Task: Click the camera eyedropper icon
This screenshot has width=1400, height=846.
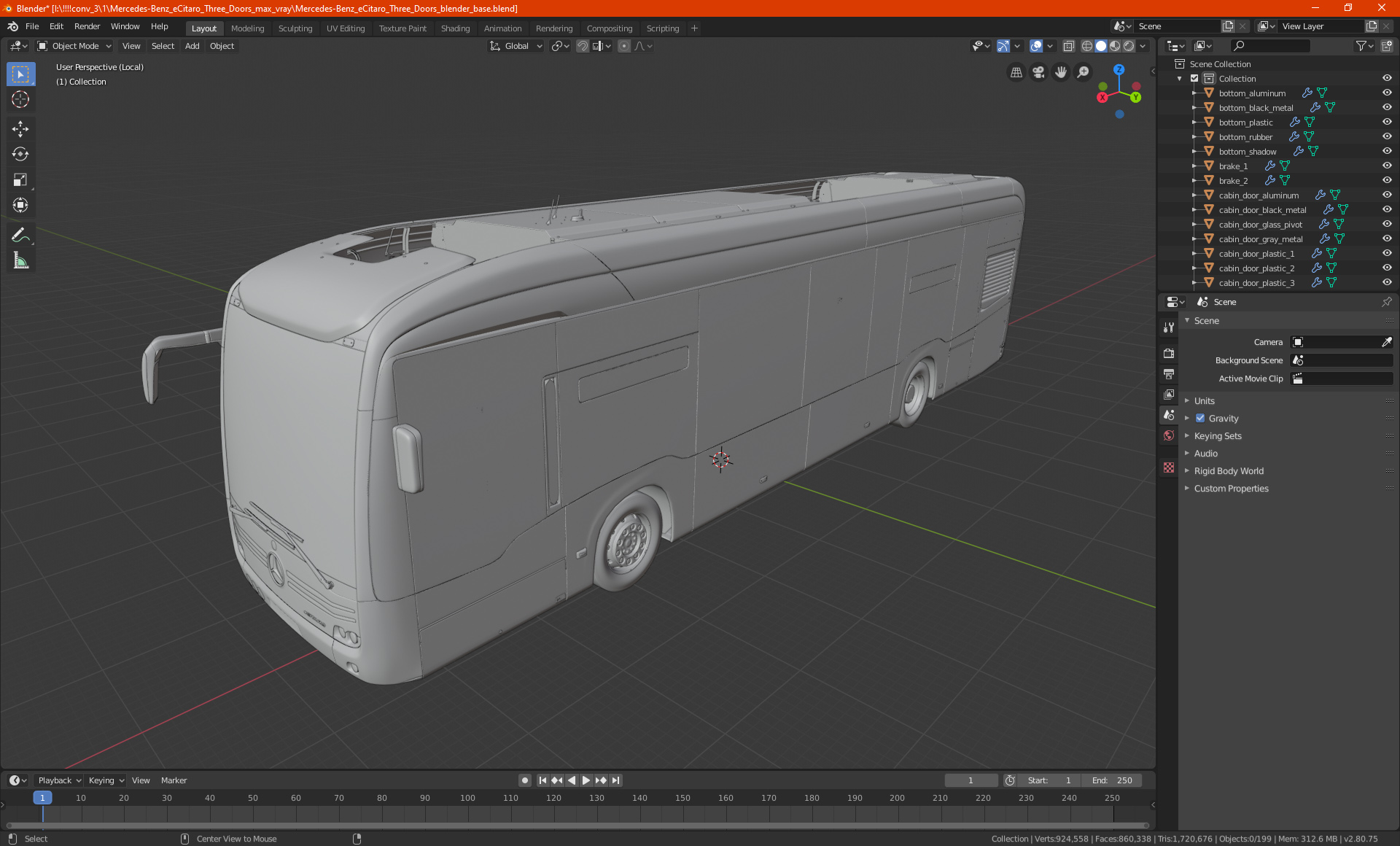Action: point(1386,342)
